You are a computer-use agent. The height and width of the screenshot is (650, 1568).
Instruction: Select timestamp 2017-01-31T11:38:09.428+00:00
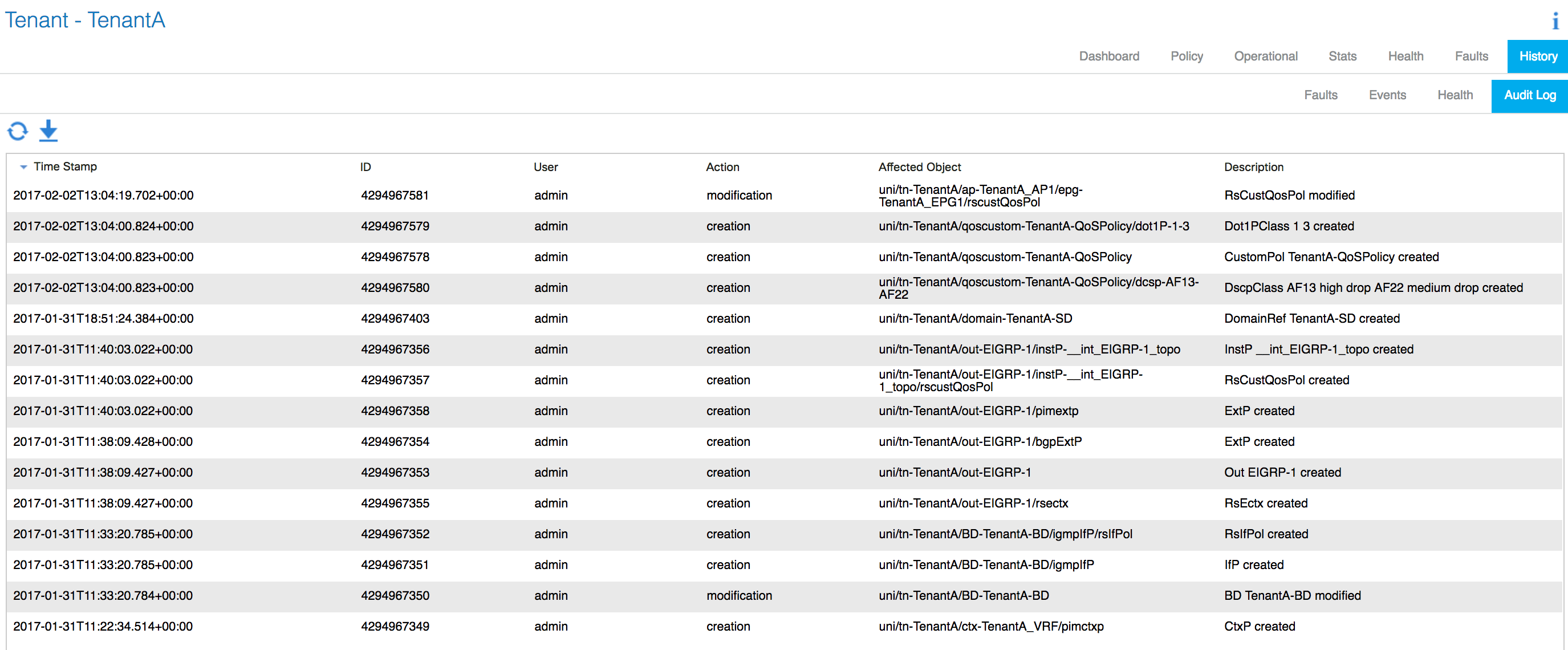(103, 442)
